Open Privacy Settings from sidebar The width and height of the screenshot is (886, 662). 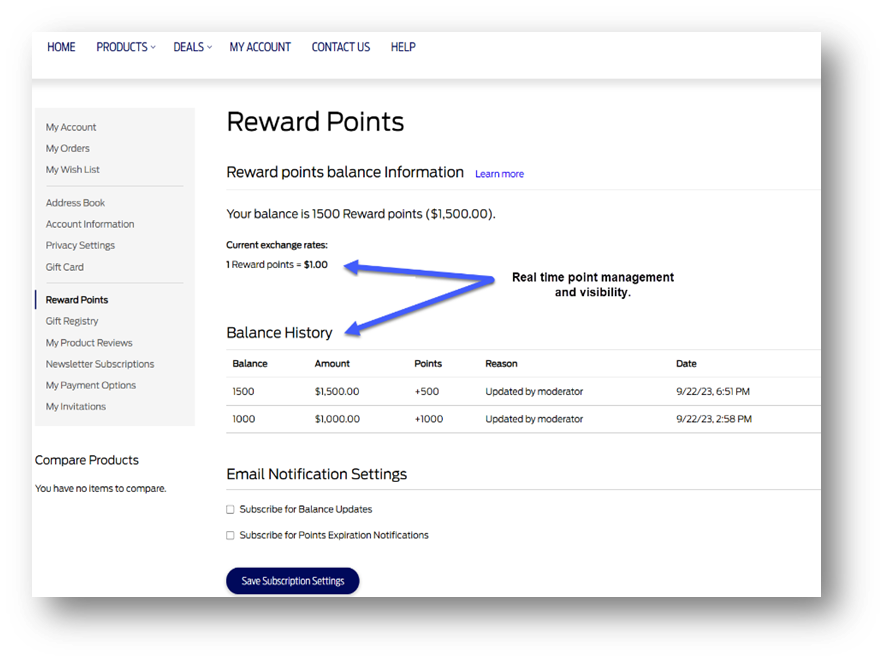(x=80, y=245)
